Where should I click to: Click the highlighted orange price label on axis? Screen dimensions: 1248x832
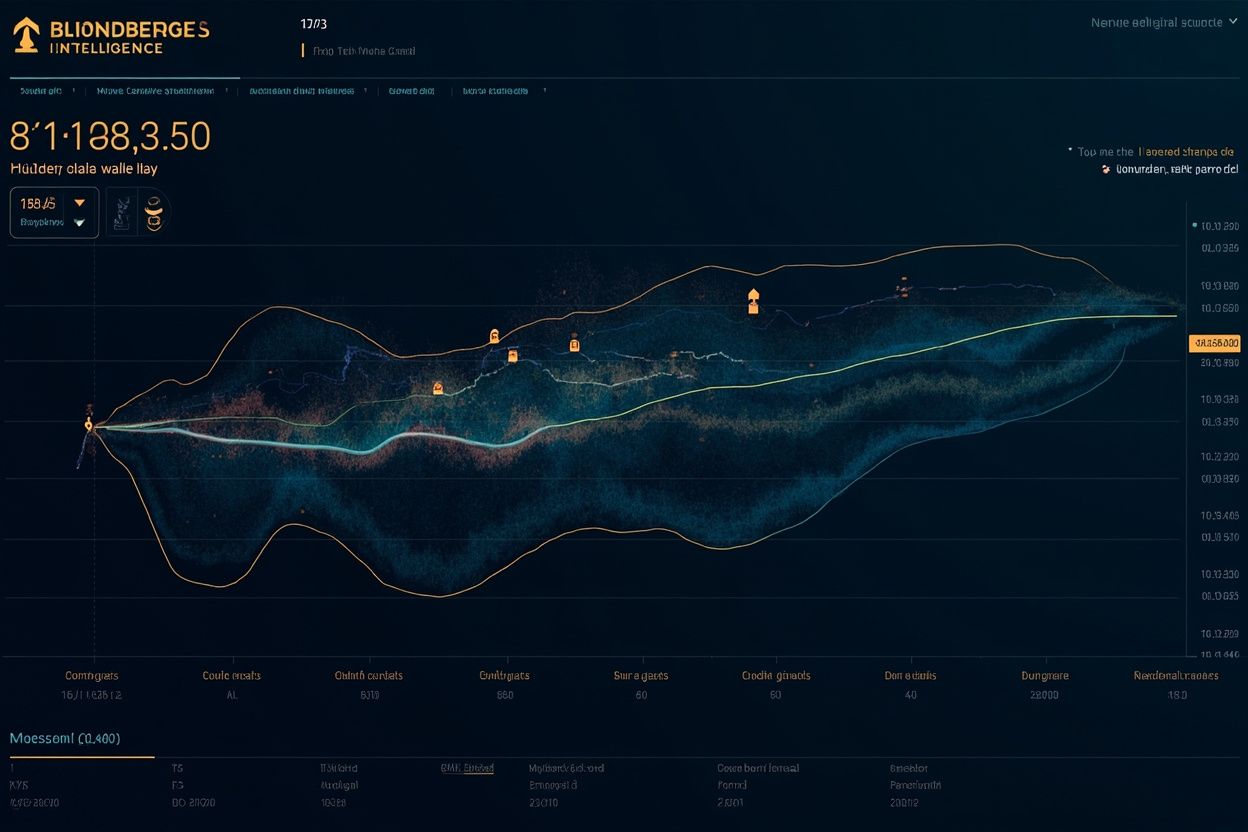click(x=1214, y=343)
